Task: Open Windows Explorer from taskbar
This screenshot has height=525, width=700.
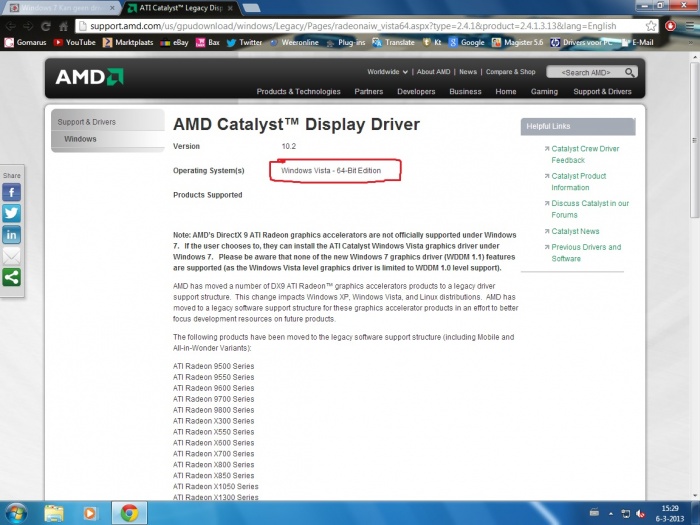Action: click(x=54, y=513)
